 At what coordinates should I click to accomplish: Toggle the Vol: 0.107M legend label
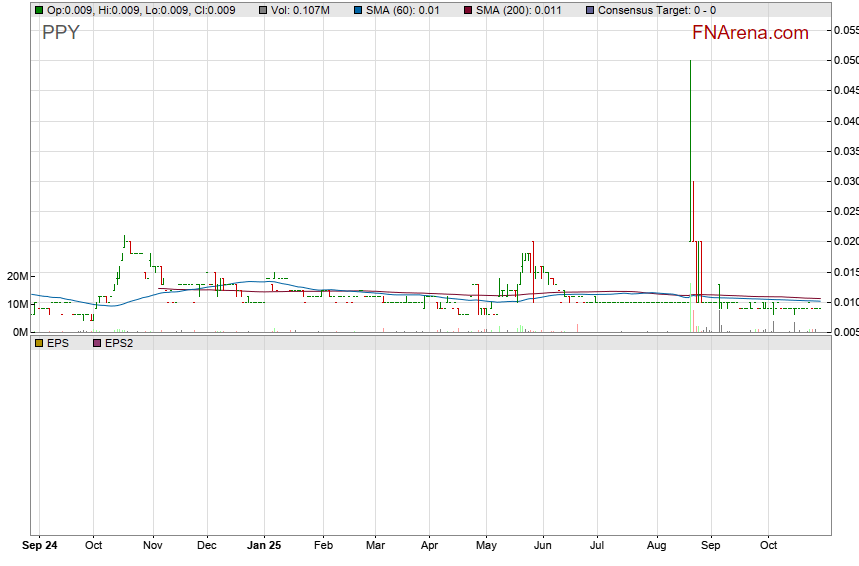click(300, 10)
